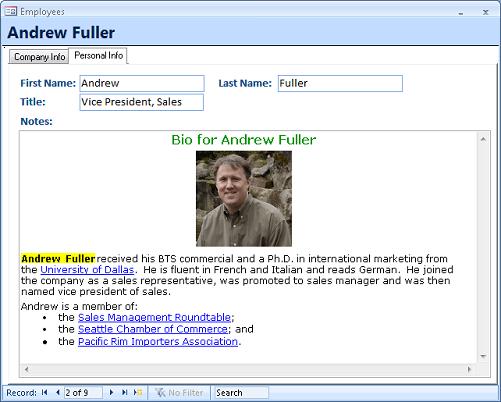Click the First Name field containing Andrew
Viewport: 501px width, 402px height.
142,83
